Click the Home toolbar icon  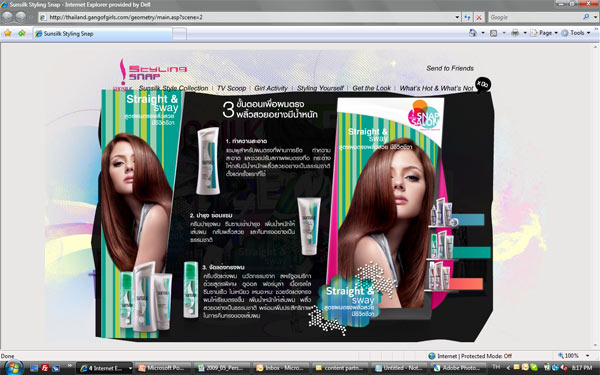[x=473, y=33]
